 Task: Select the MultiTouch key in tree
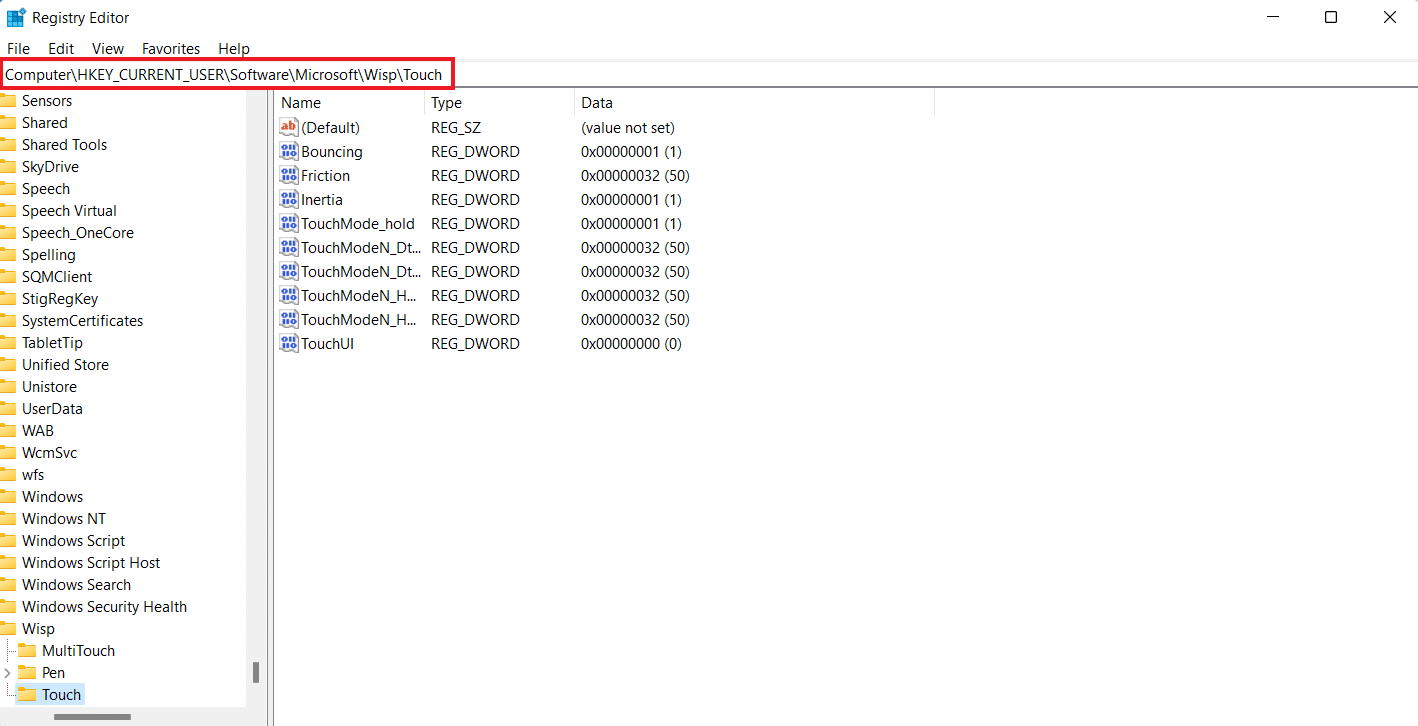[x=78, y=651]
